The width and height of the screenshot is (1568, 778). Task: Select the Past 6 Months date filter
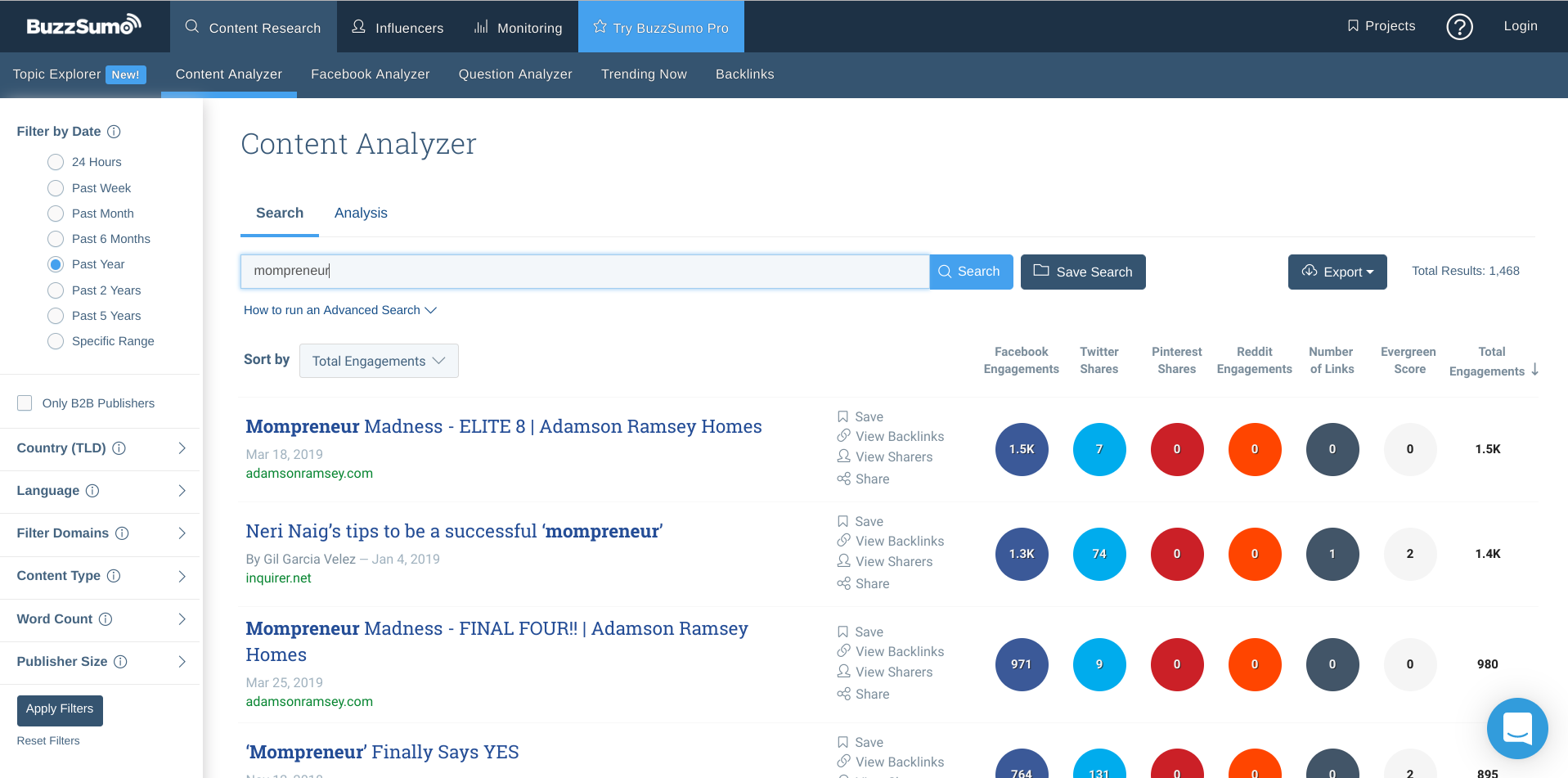[x=56, y=239]
